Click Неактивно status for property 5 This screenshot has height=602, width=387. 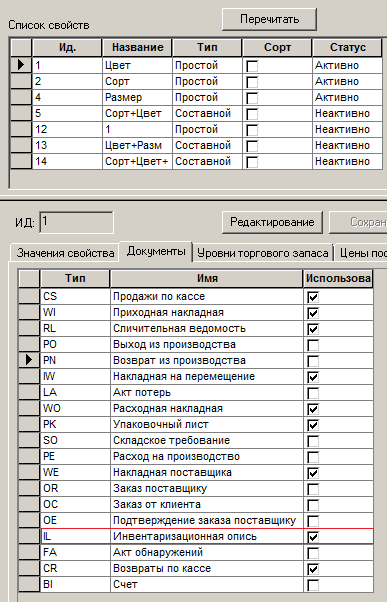point(347,114)
